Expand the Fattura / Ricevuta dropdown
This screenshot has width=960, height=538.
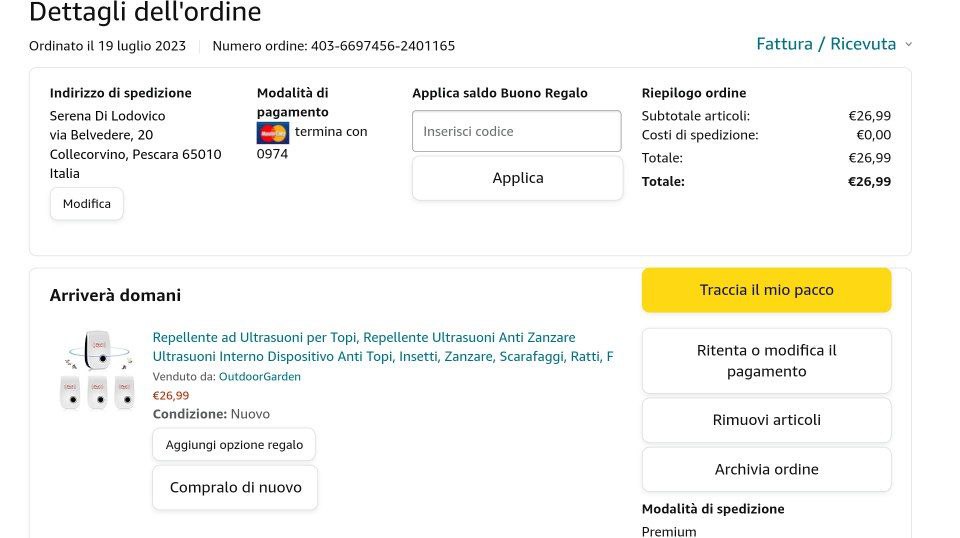coord(826,44)
